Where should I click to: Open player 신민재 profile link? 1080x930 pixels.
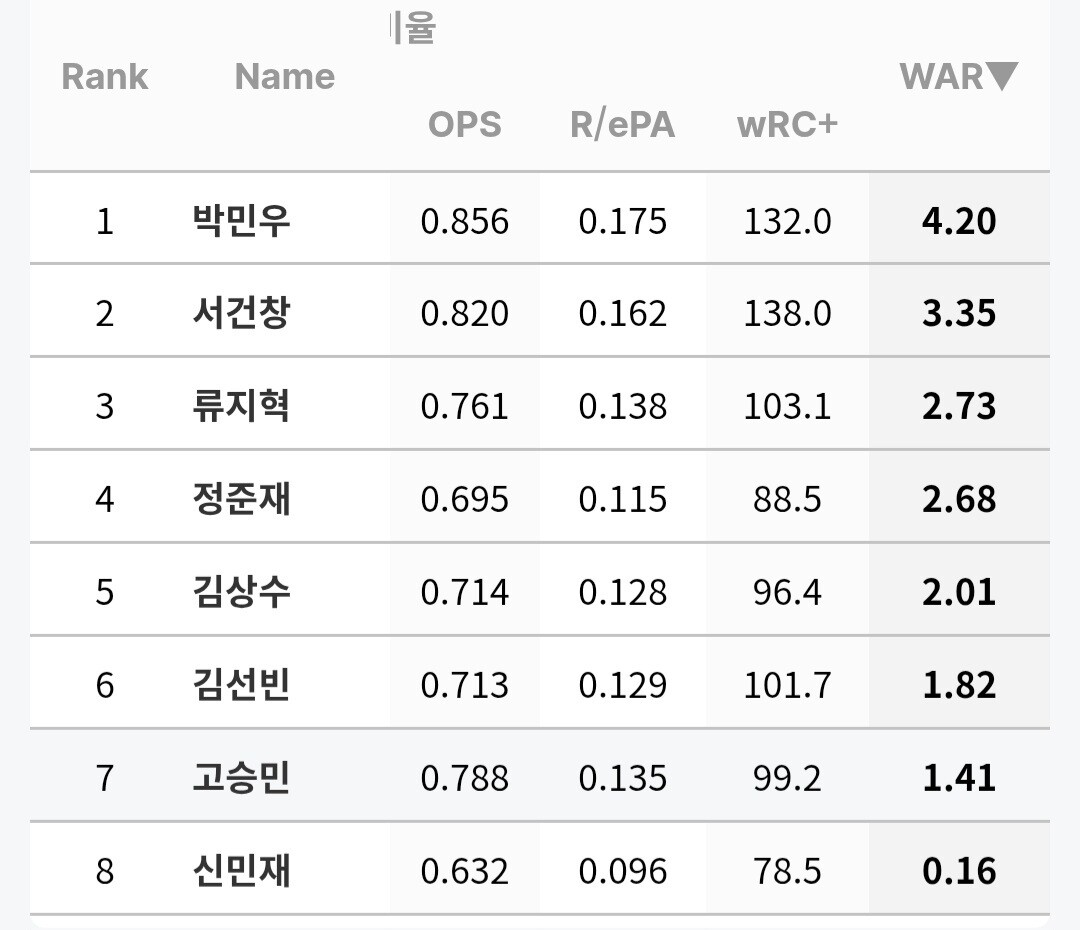(x=241, y=871)
